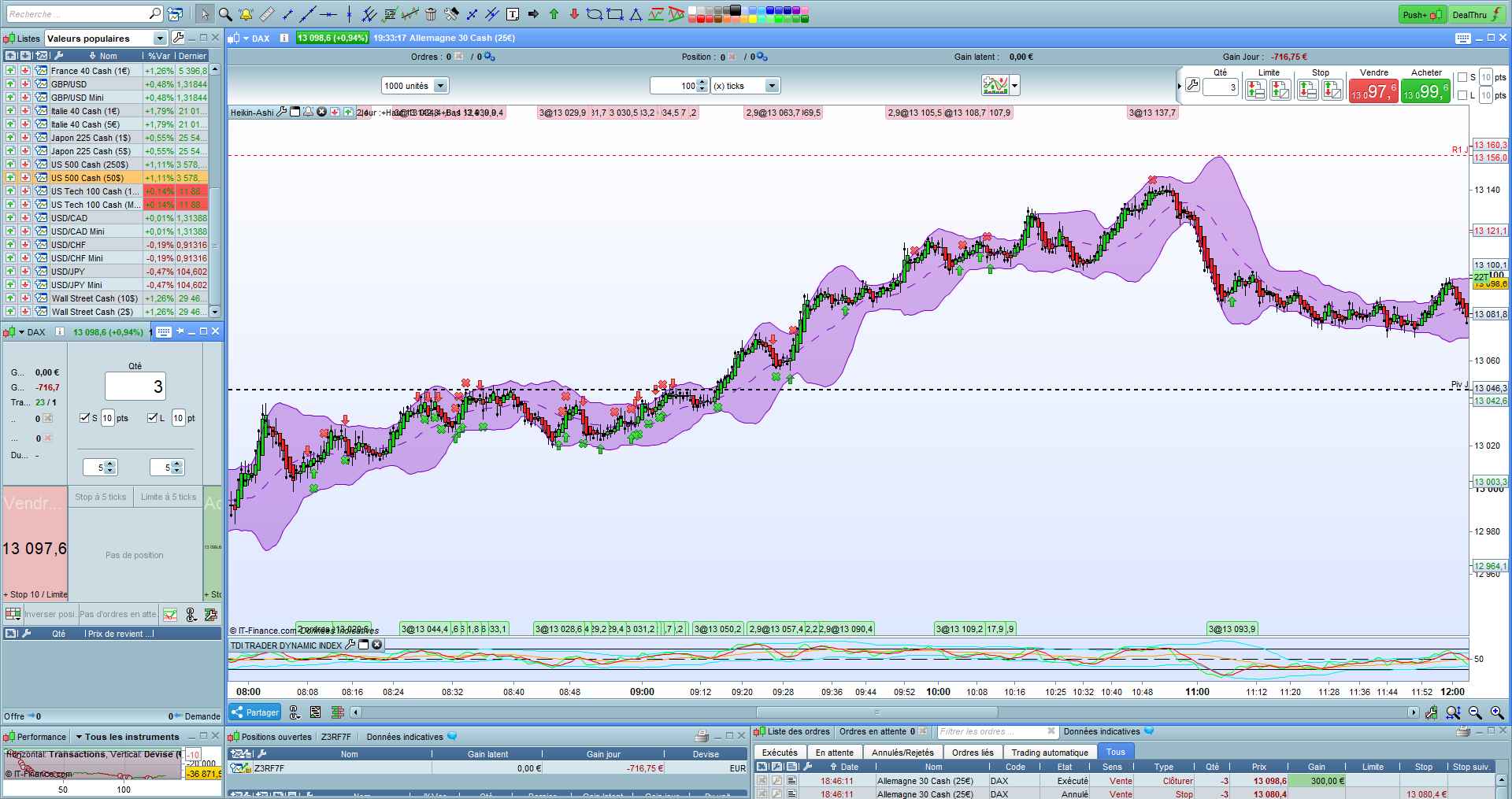Choose the red down-arrow drawing tool
Screen dimensions: 1512x799
(574, 14)
